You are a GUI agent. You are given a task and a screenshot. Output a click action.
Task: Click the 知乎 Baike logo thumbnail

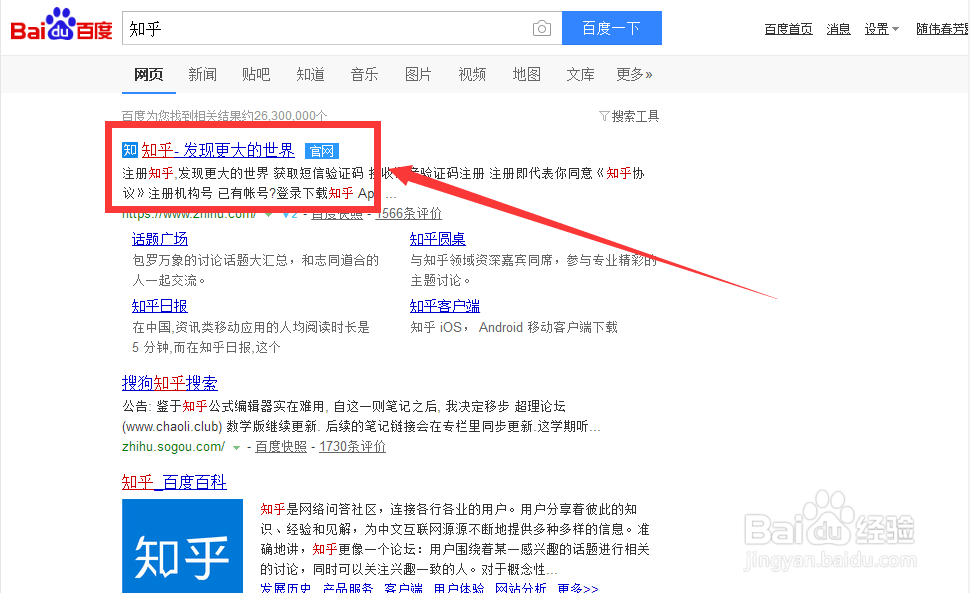[182, 546]
